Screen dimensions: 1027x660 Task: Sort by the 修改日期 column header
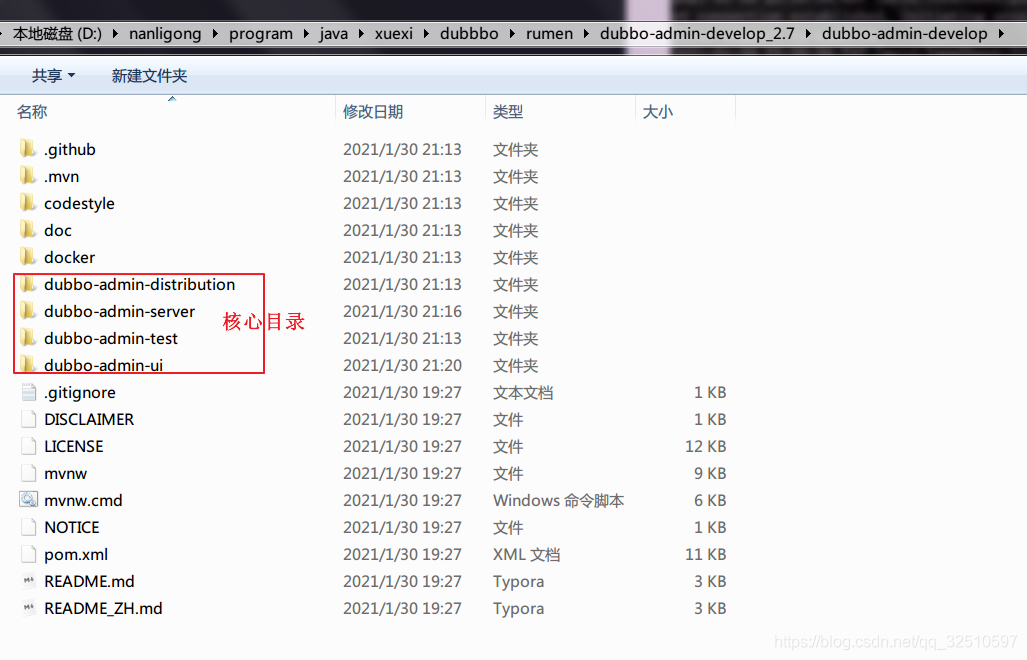pyautogui.click(x=373, y=112)
